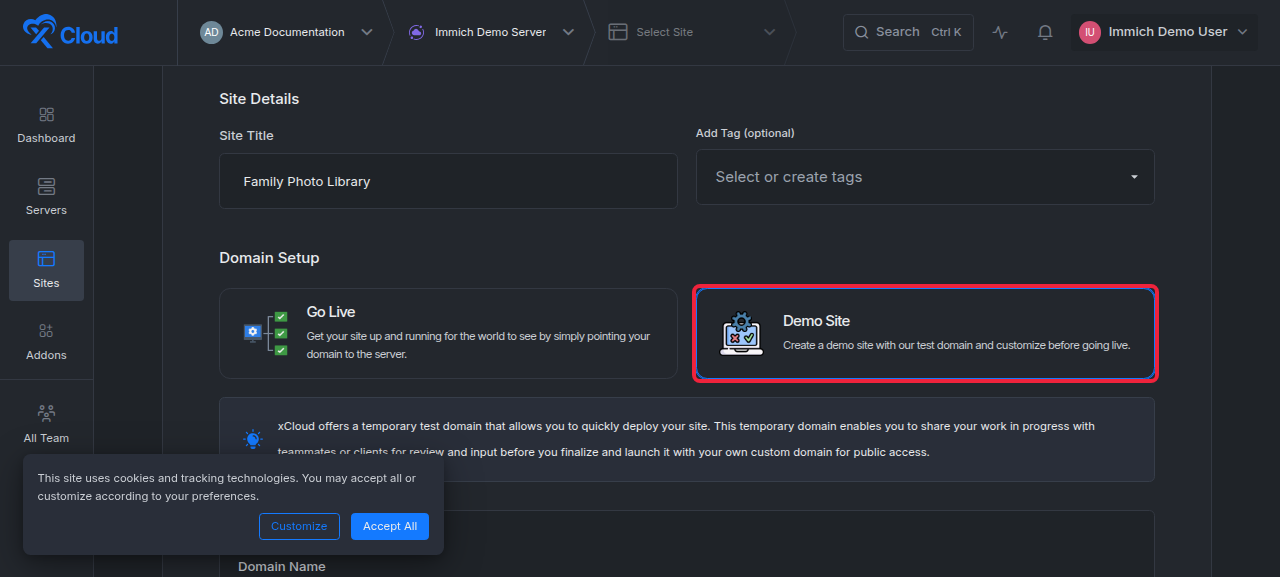1280x577 pixels.
Task: Expand the Acme Documentation team dropdown
Action: 367,32
